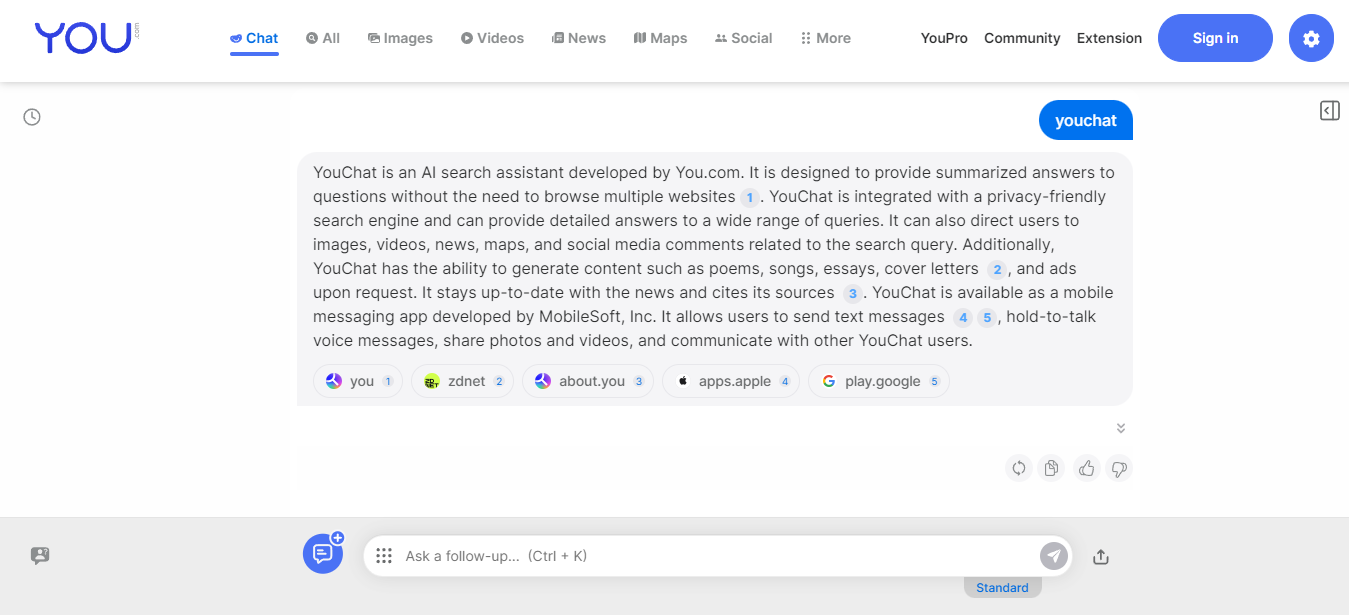This screenshot has height=615, width=1349.
Task: Start a new chat
Action: coord(323,553)
